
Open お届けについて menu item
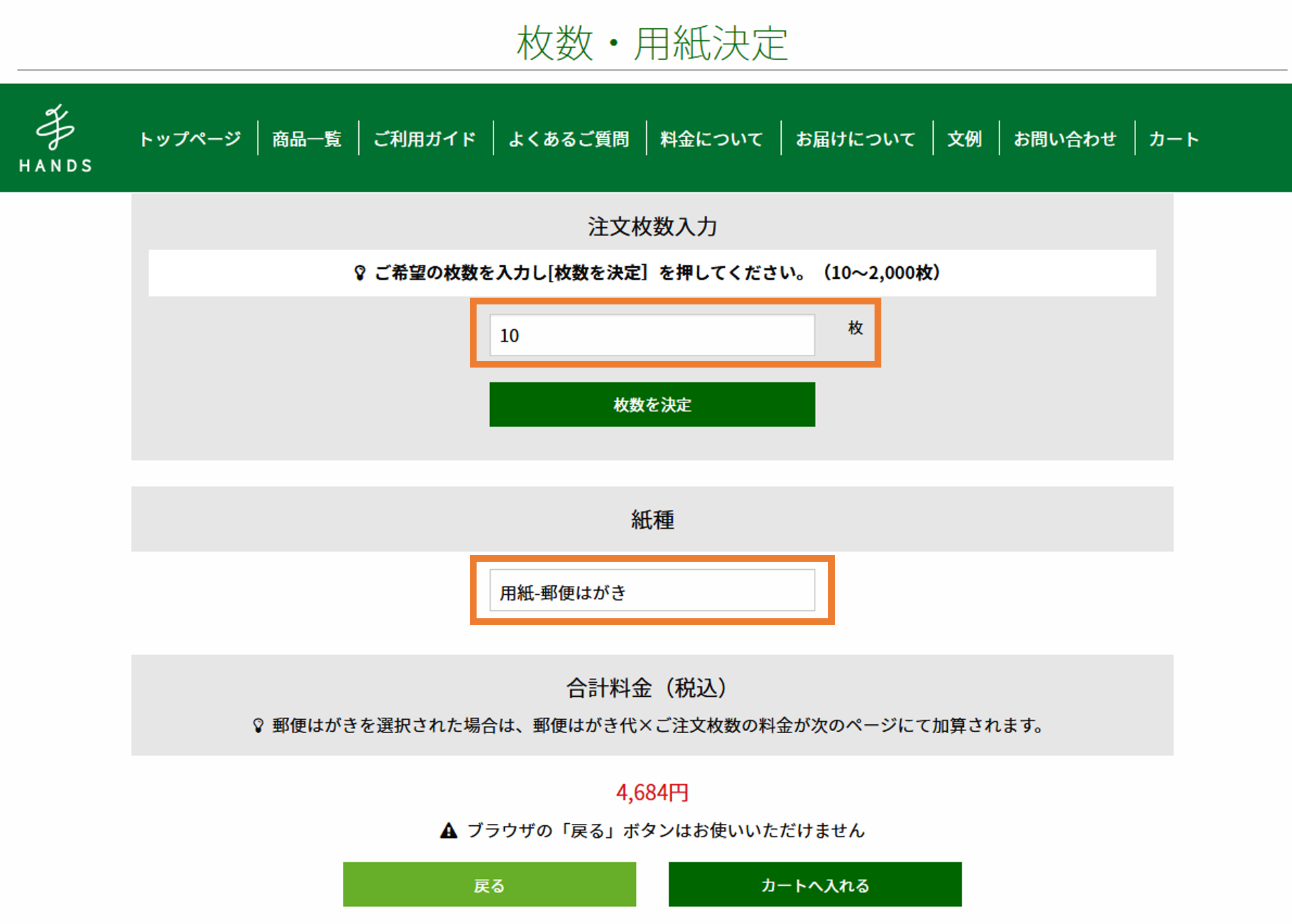pos(856,138)
